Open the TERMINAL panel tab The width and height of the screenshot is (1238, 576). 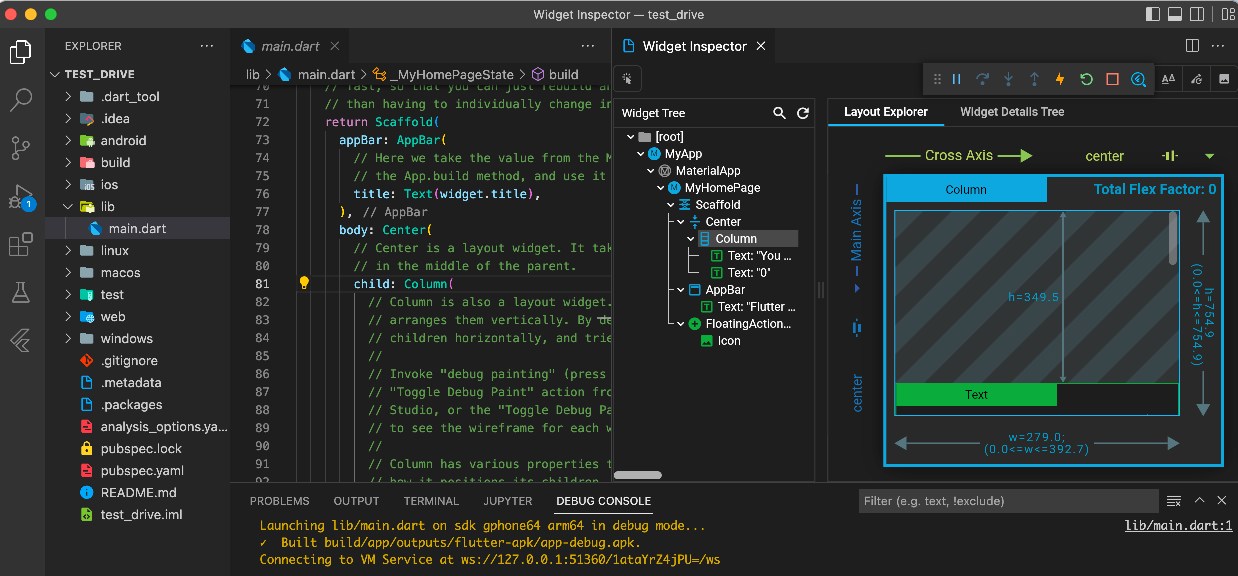pyautogui.click(x=431, y=501)
